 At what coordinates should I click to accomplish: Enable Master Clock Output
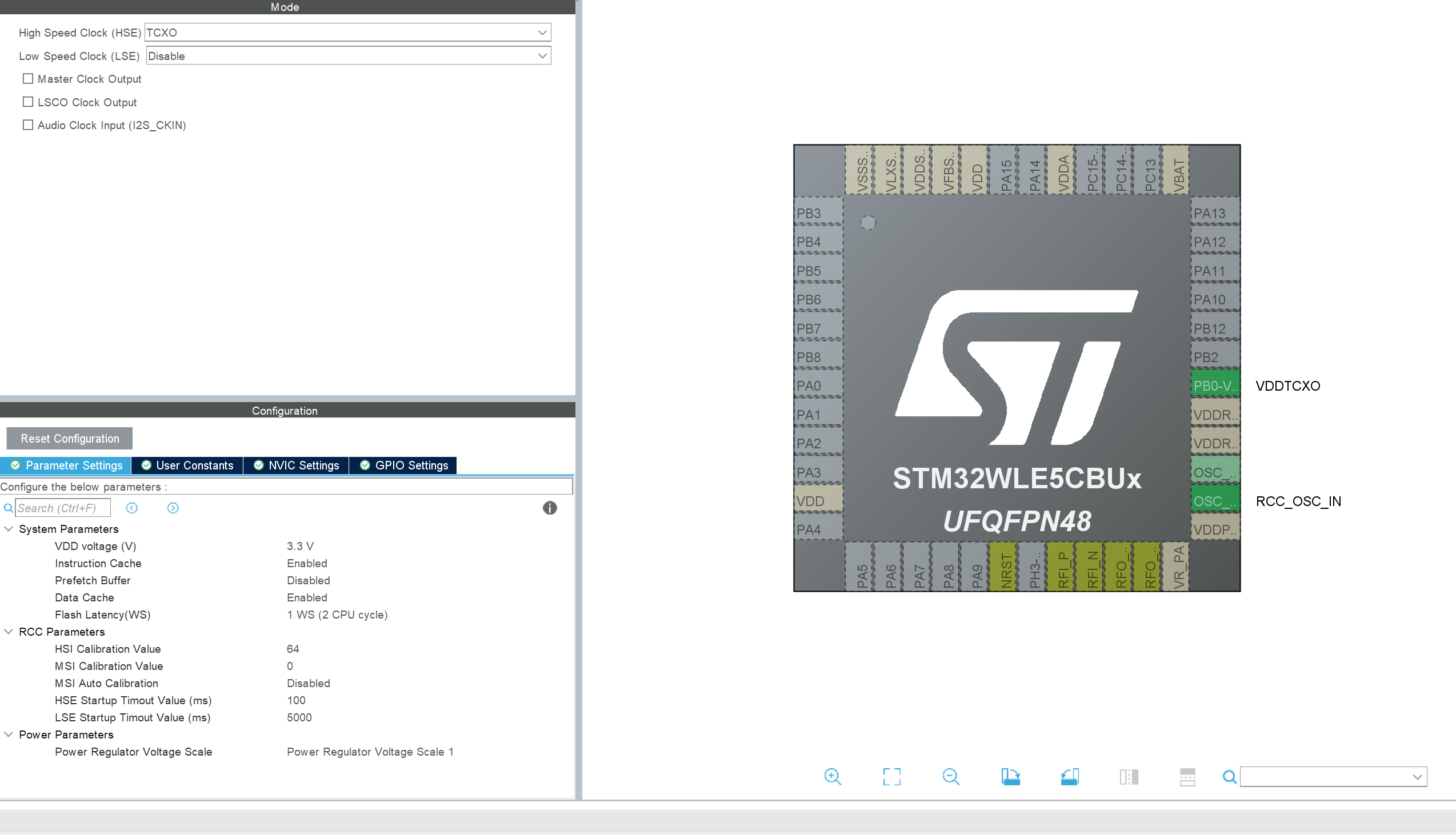pyautogui.click(x=27, y=79)
